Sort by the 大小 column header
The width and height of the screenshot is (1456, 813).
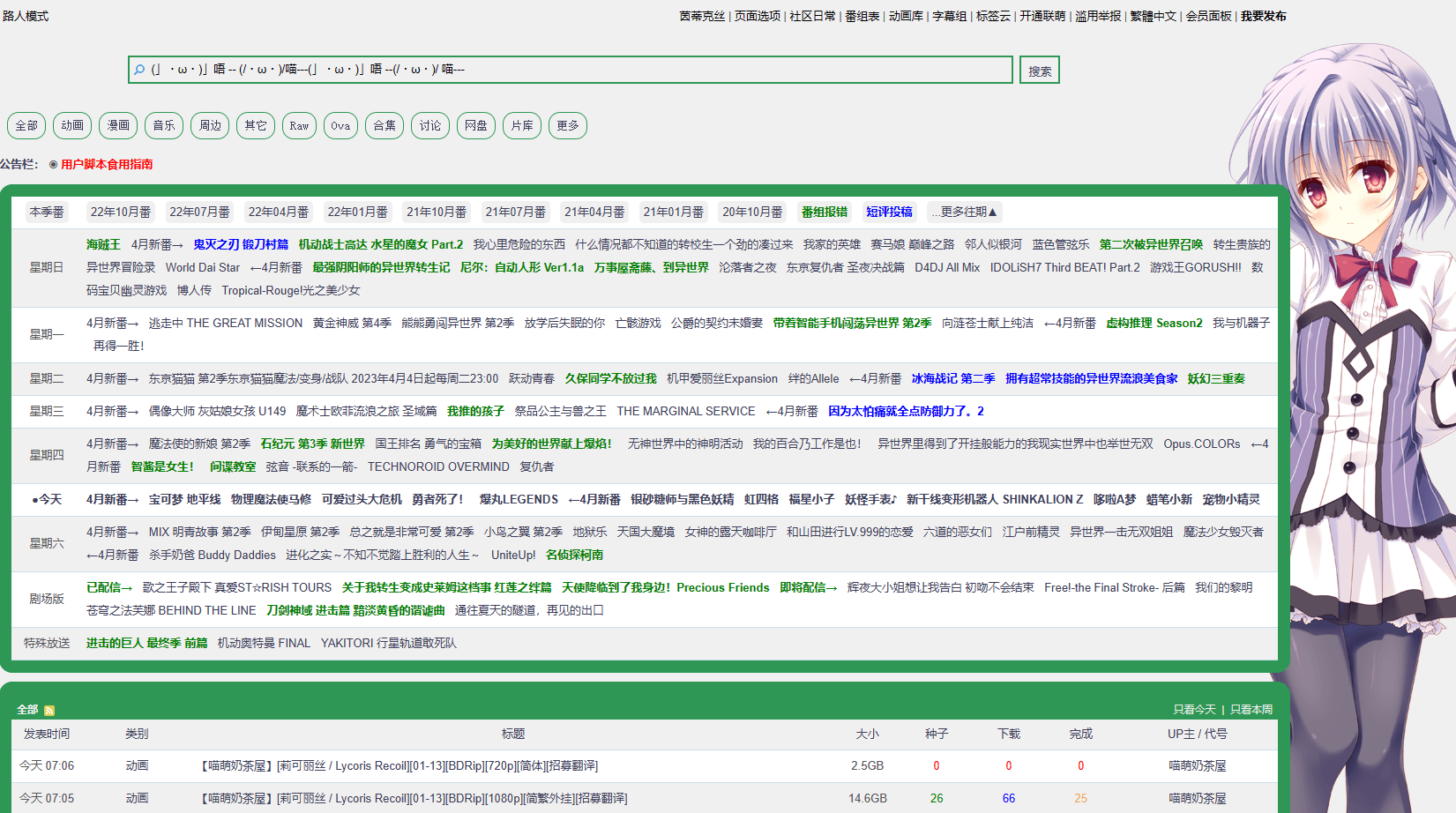pos(867,735)
